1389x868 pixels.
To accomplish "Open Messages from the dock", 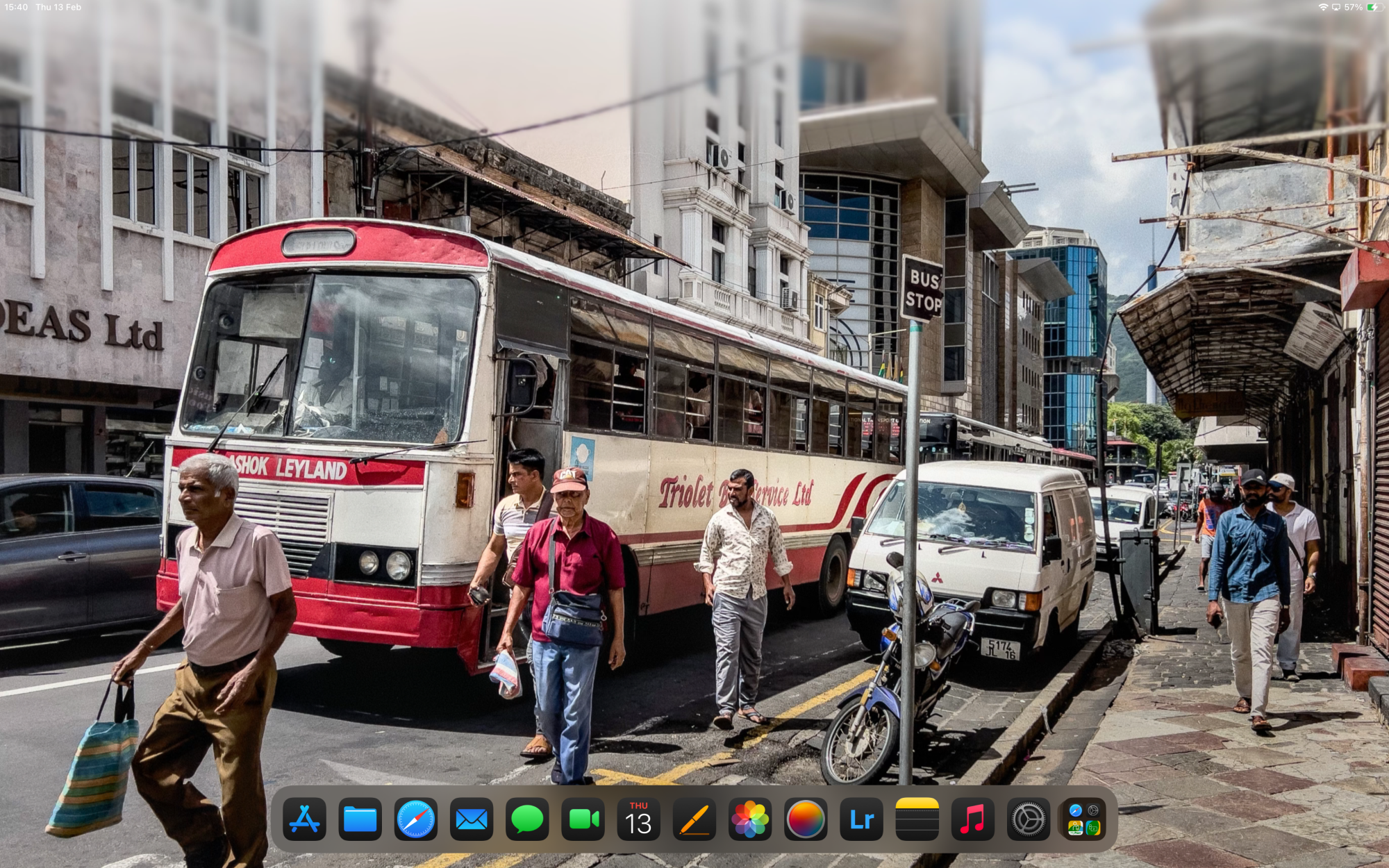I will pyautogui.click(x=527, y=819).
